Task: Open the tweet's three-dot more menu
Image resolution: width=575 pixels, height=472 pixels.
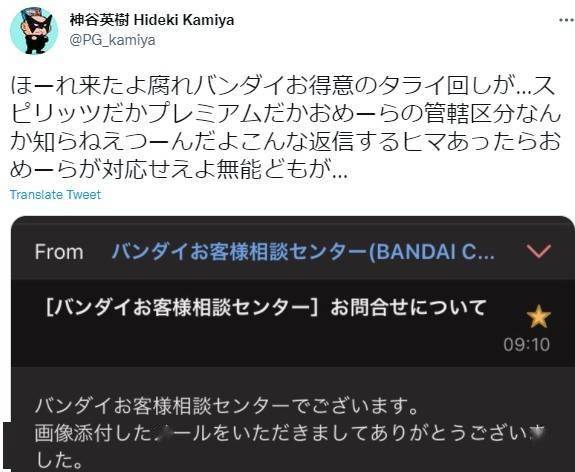Action: pyautogui.click(x=566, y=20)
